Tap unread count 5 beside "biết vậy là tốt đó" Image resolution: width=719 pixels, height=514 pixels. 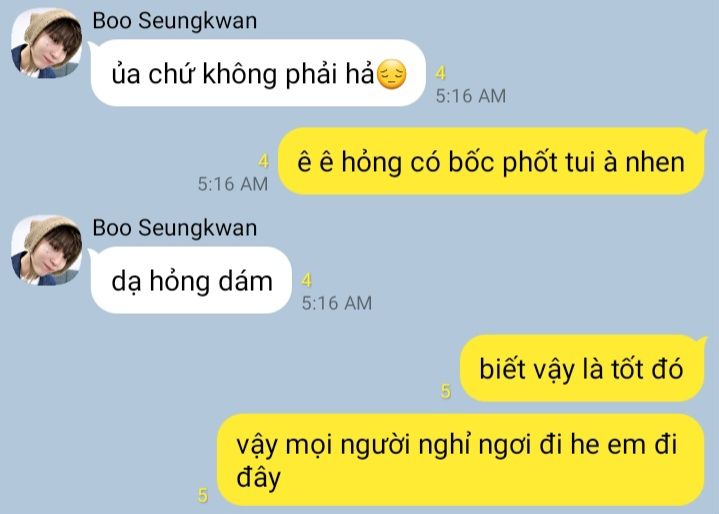click(446, 391)
